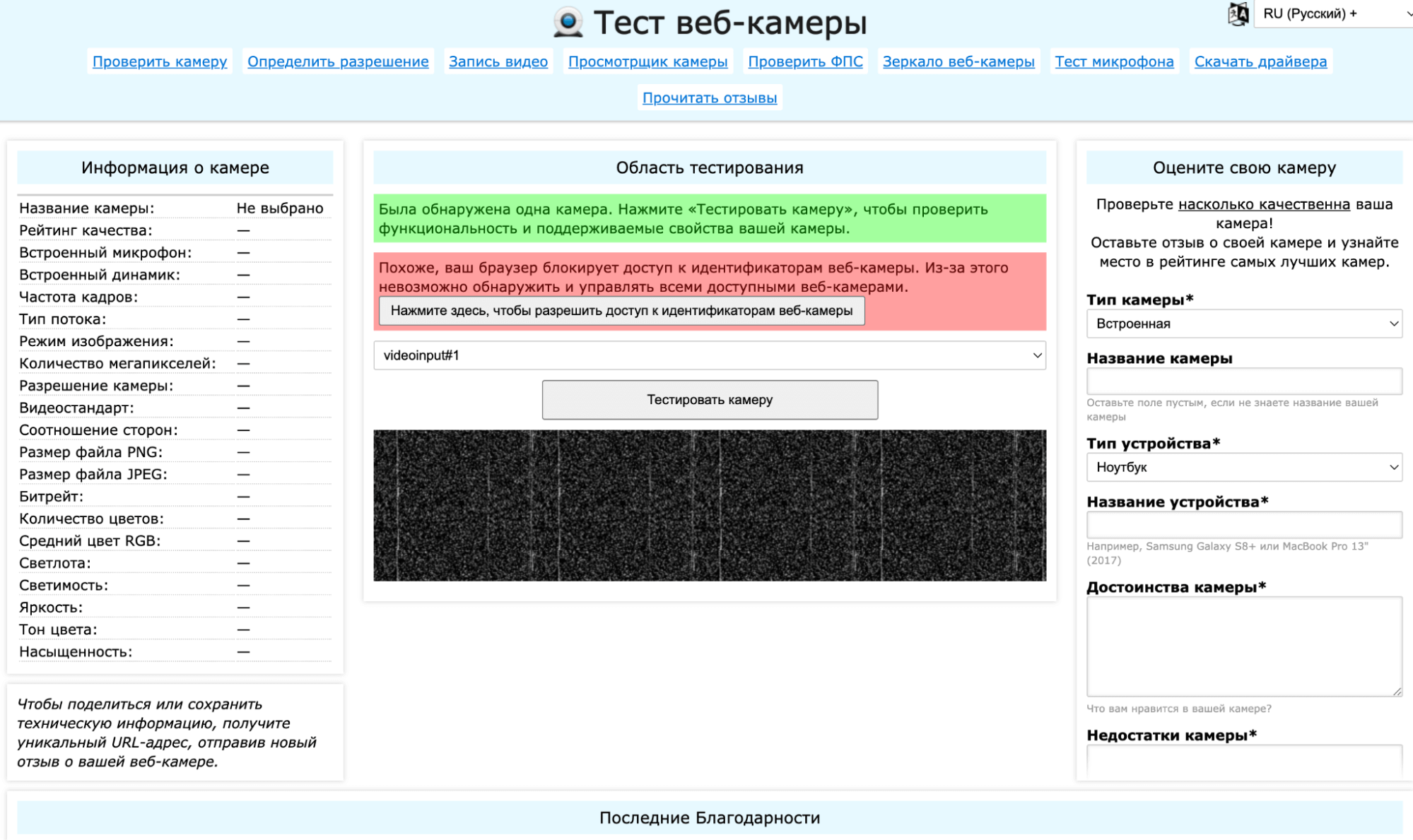The image size is (1413, 840).
Task: Open the Тип устройства dropdown
Action: [1243, 467]
